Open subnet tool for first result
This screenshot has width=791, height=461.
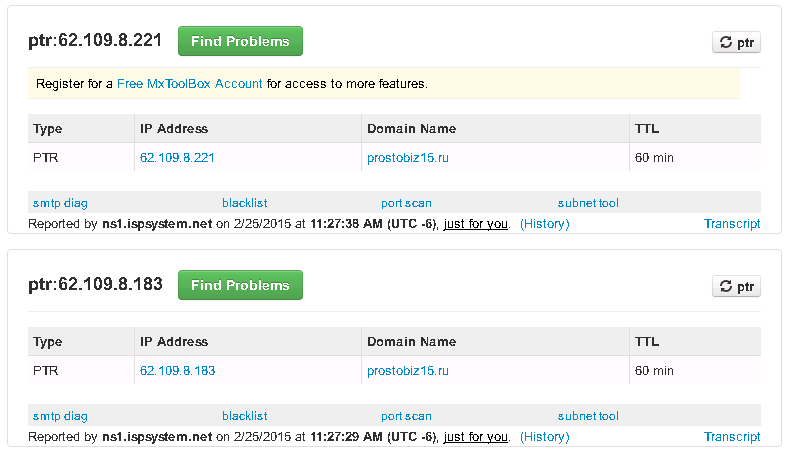click(588, 203)
